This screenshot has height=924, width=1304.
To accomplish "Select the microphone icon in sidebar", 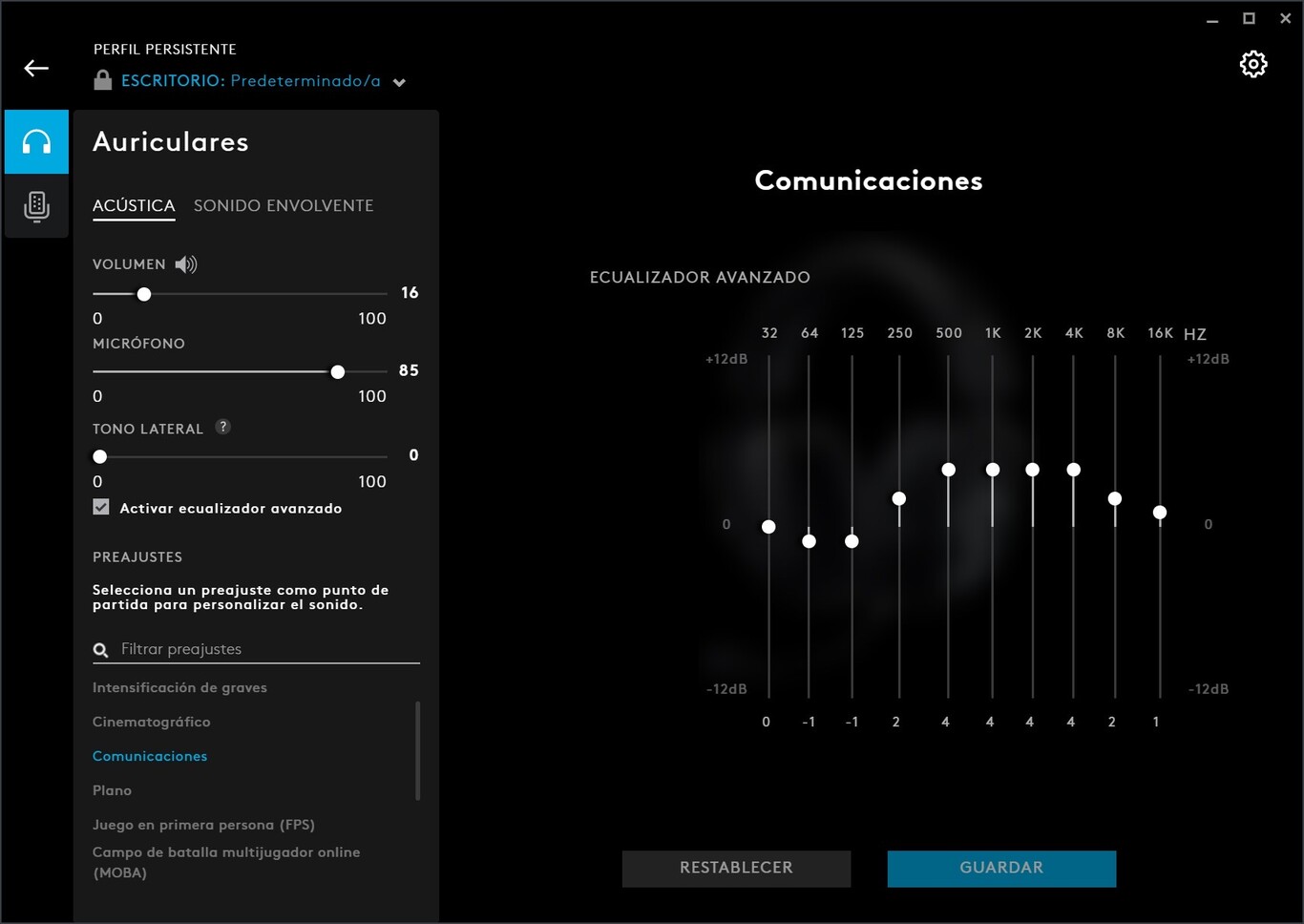I will (36, 206).
